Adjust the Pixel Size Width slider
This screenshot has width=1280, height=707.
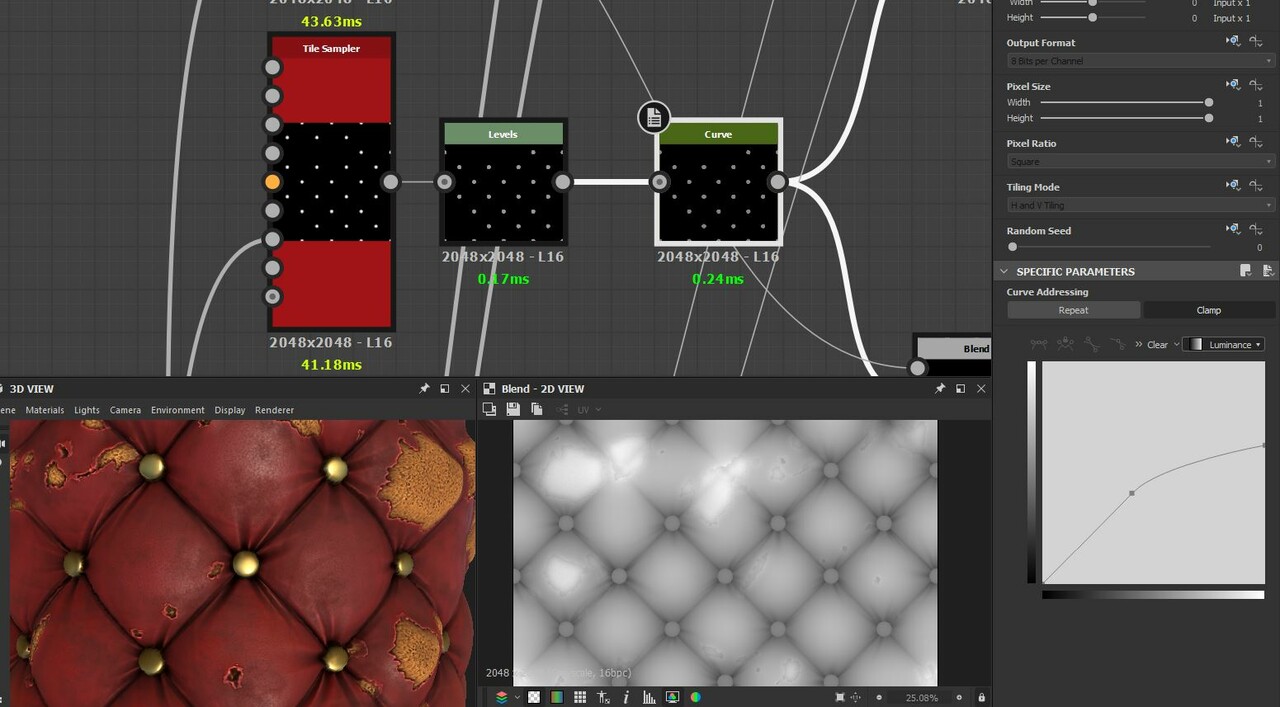pos(1125,102)
